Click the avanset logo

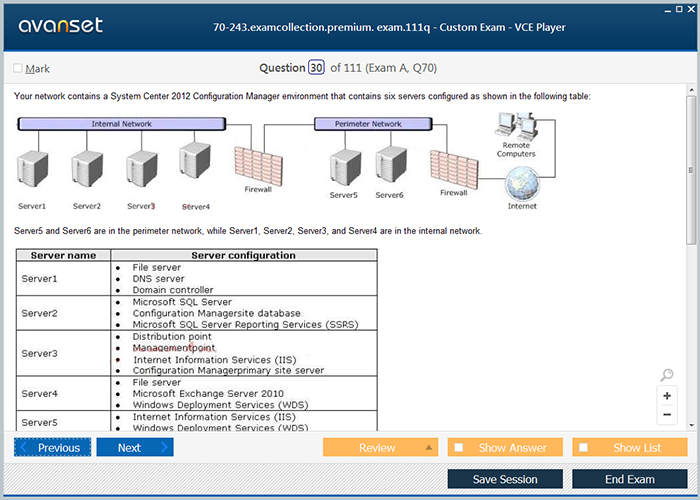point(61,25)
